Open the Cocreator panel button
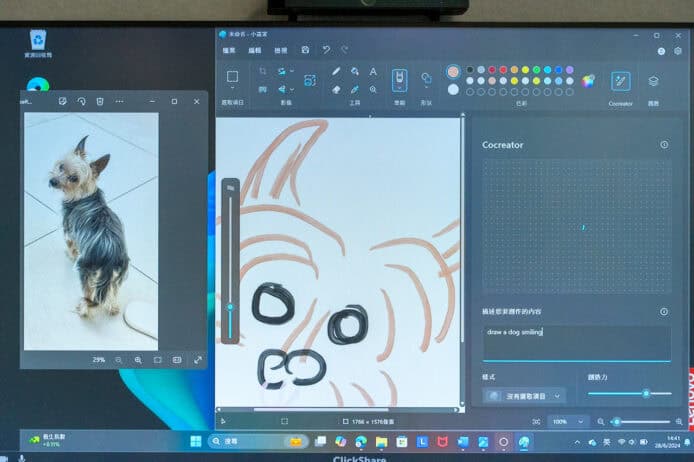The height and width of the screenshot is (462, 694). pos(620,81)
